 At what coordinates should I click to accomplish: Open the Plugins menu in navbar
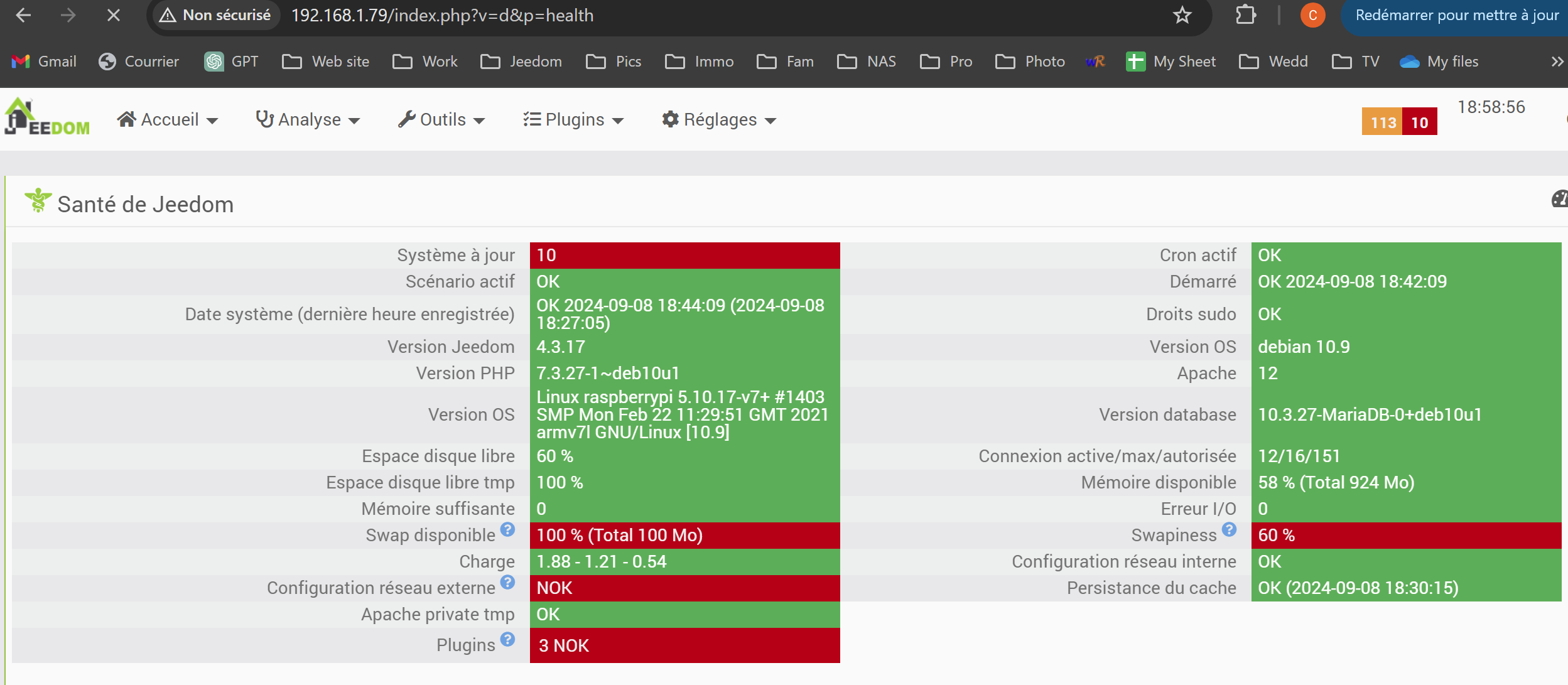573,119
